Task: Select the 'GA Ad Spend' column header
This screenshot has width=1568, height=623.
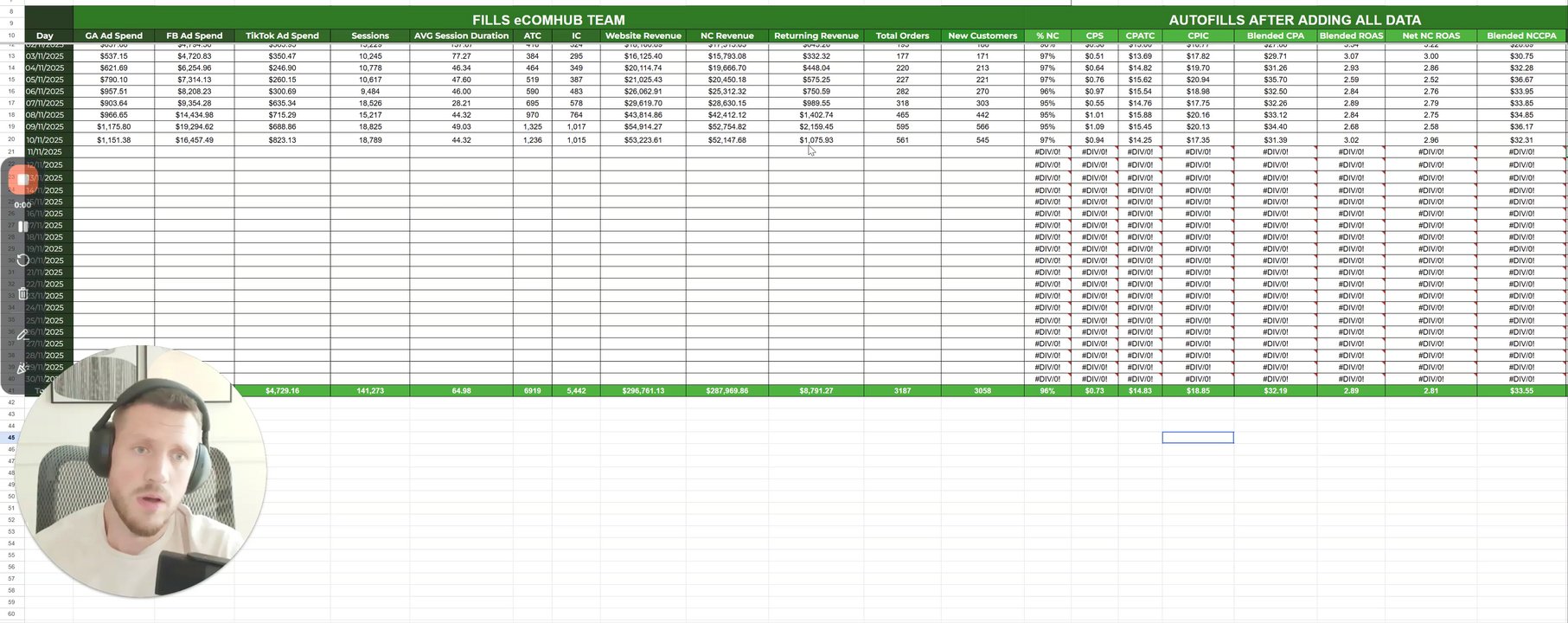Action: click(x=113, y=35)
